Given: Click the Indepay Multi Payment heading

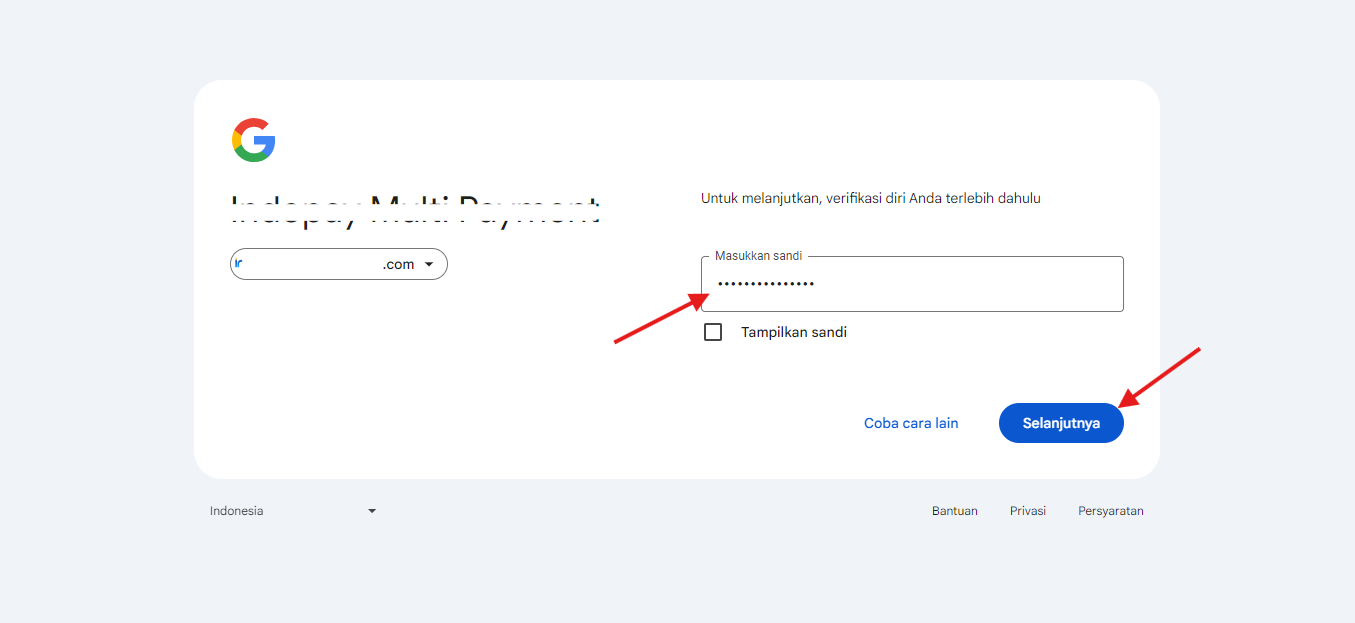Looking at the screenshot, I should tap(415, 207).
